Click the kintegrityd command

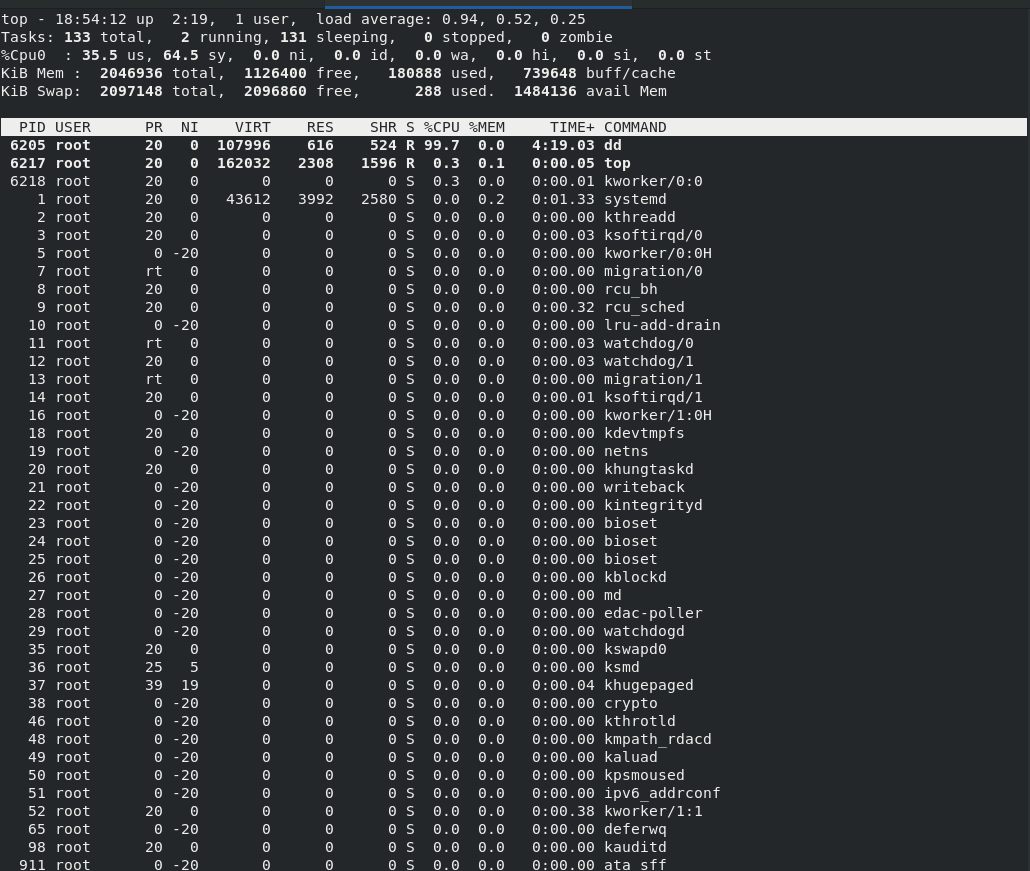pos(653,505)
